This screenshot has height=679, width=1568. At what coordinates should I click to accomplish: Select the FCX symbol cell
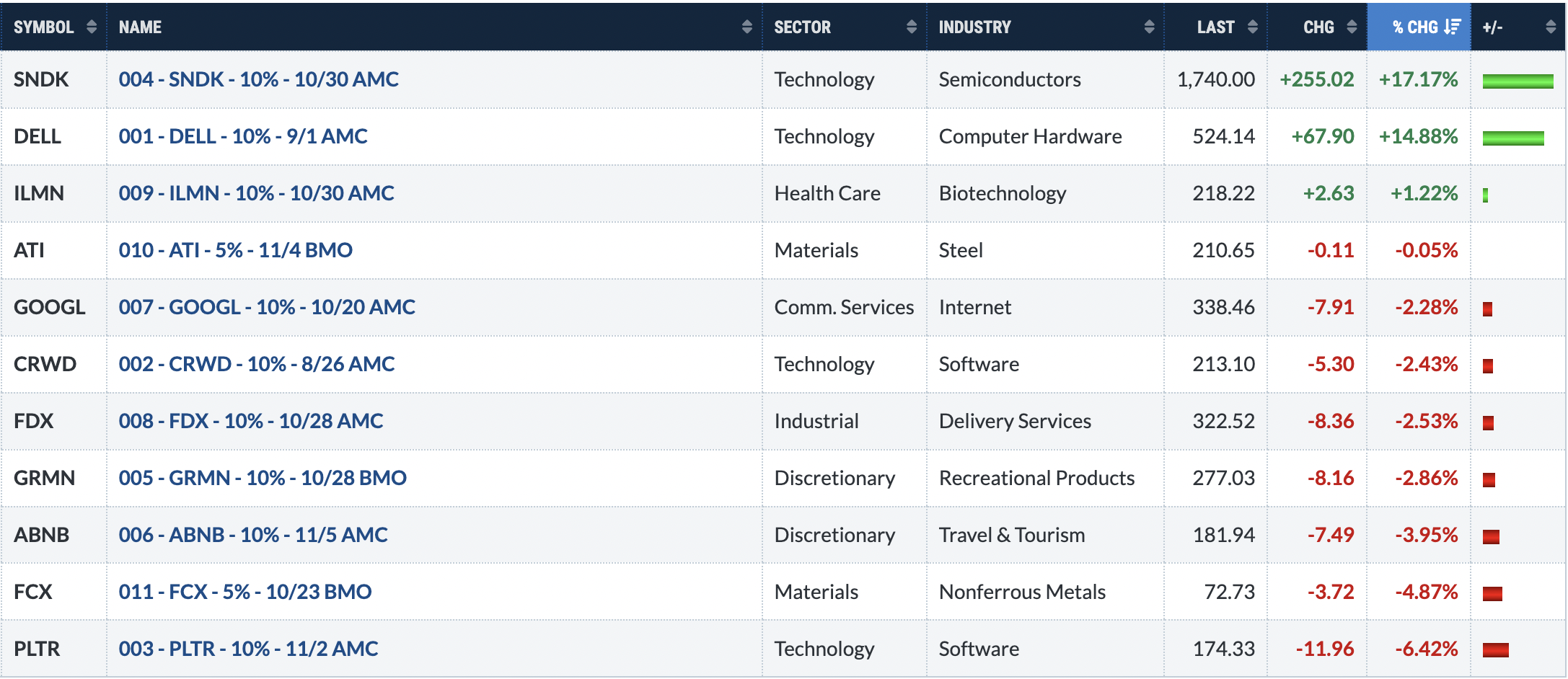coord(54,592)
